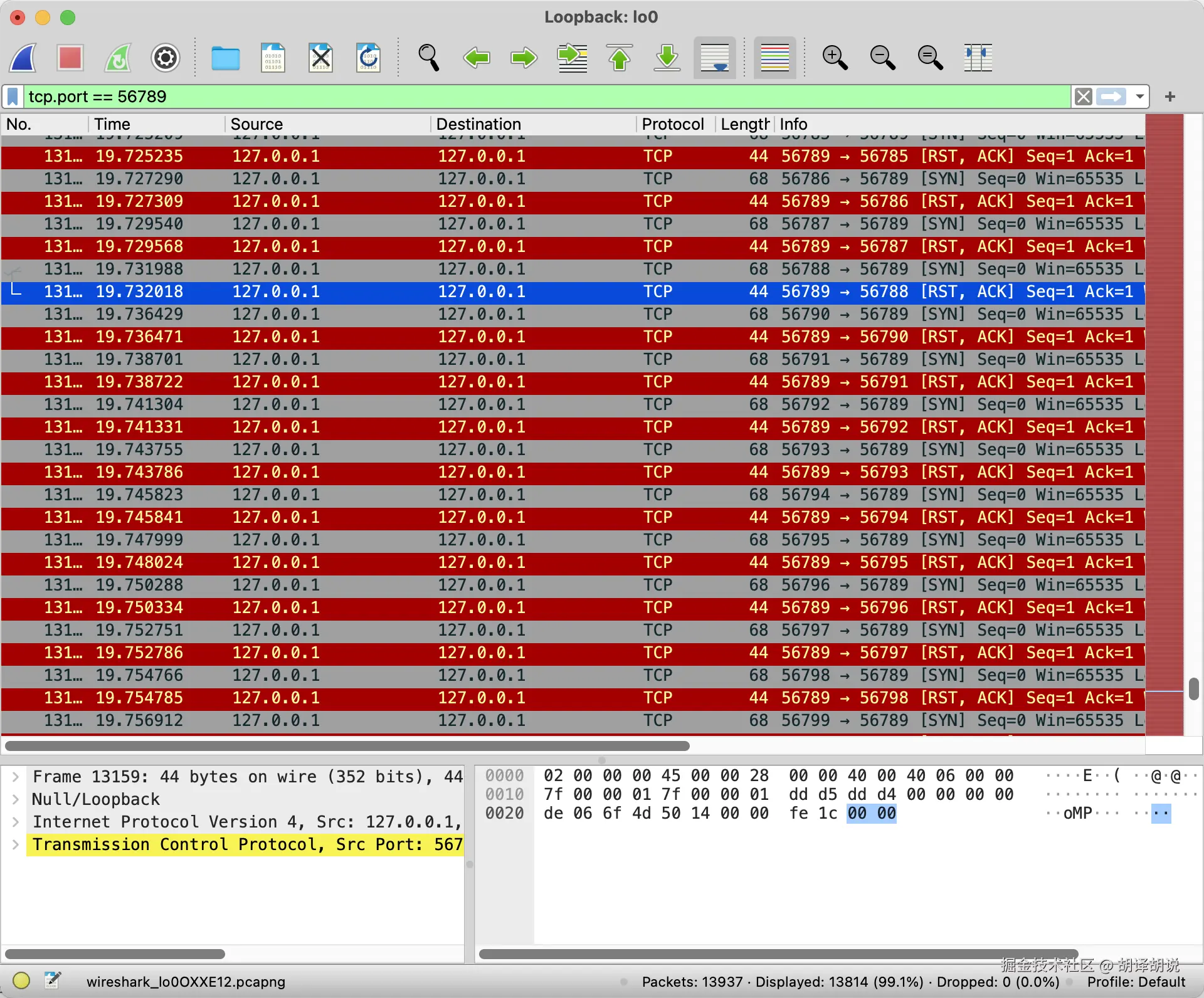Restart the current capture
This screenshot has height=998, width=1204.
pyautogui.click(x=118, y=58)
